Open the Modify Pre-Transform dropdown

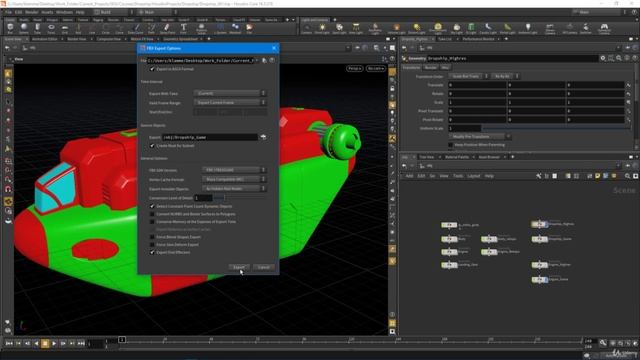pyautogui.click(x=479, y=136)
